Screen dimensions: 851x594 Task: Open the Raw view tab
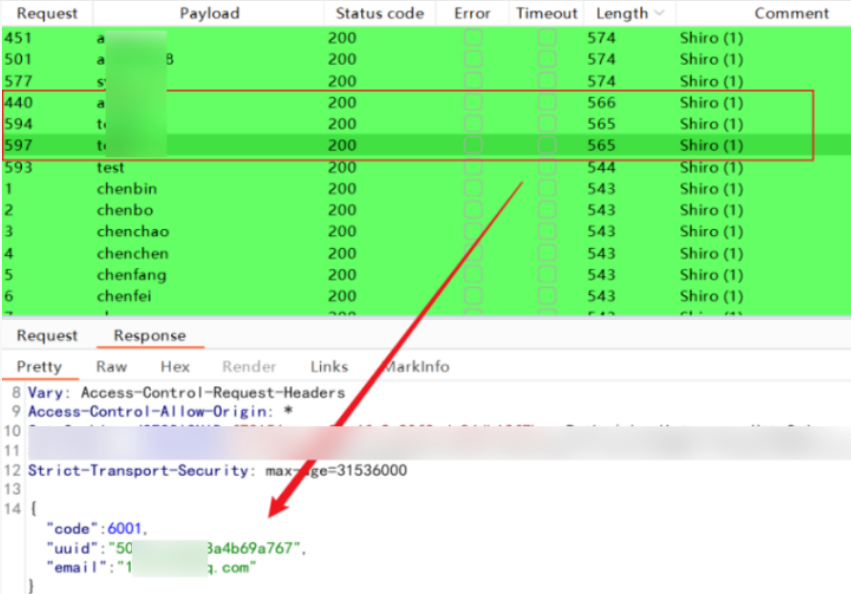pyautogui.click(x=111, y=367)
